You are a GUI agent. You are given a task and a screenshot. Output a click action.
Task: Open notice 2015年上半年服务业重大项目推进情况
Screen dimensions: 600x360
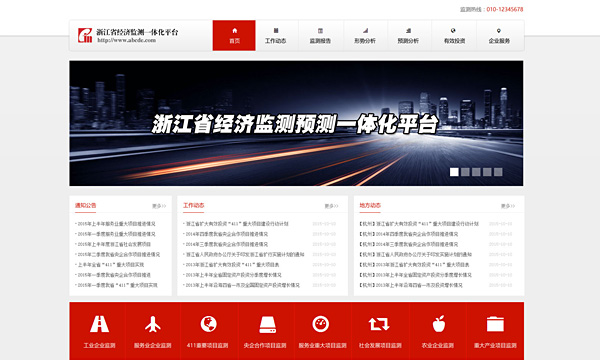point(116,224)
